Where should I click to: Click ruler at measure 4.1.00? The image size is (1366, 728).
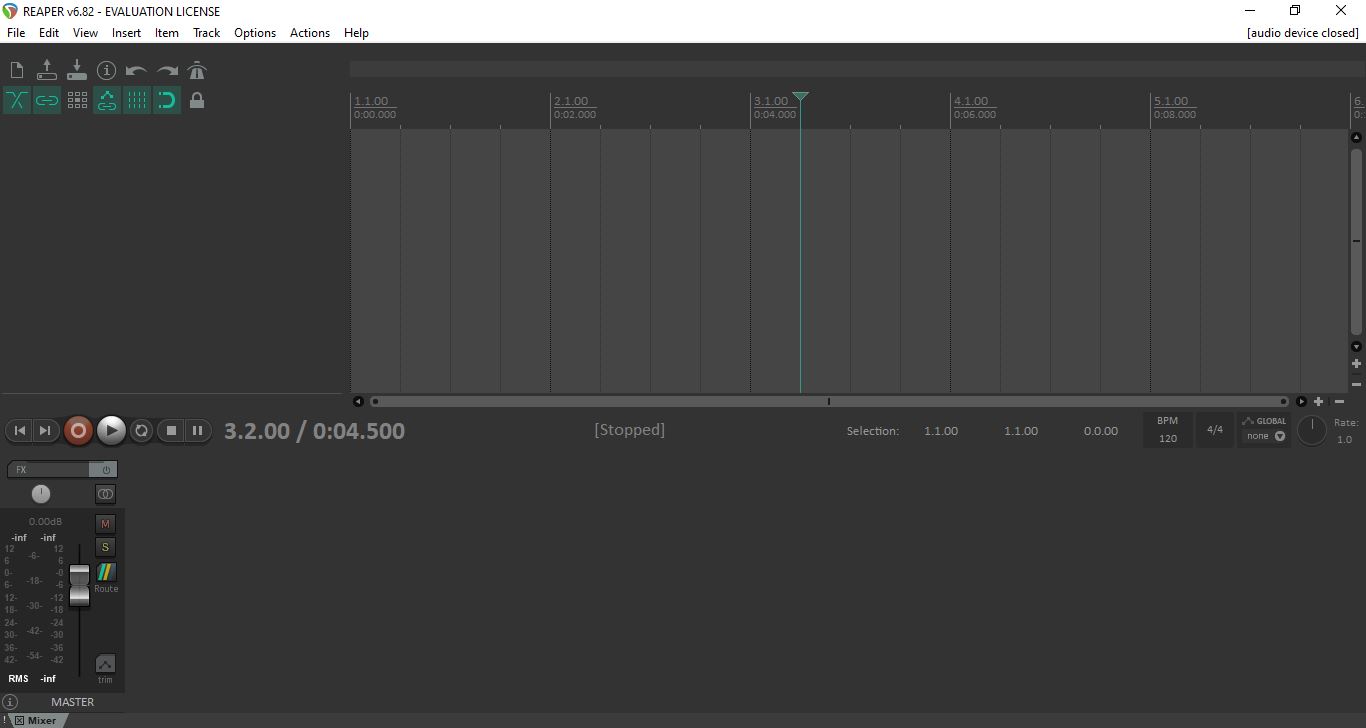tap(971, 101)
